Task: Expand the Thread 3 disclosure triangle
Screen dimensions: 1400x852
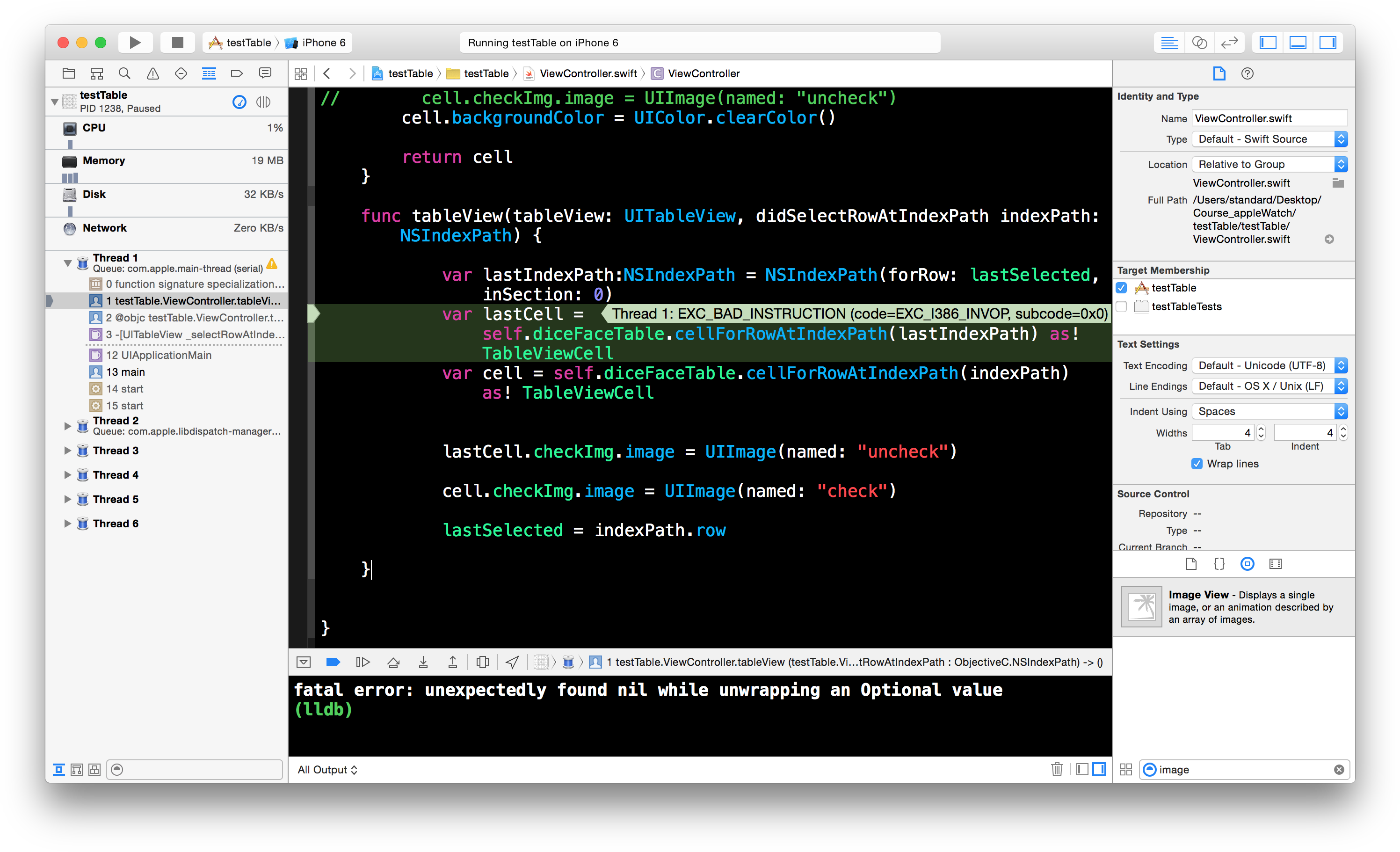Action: [x=68, y=451]
